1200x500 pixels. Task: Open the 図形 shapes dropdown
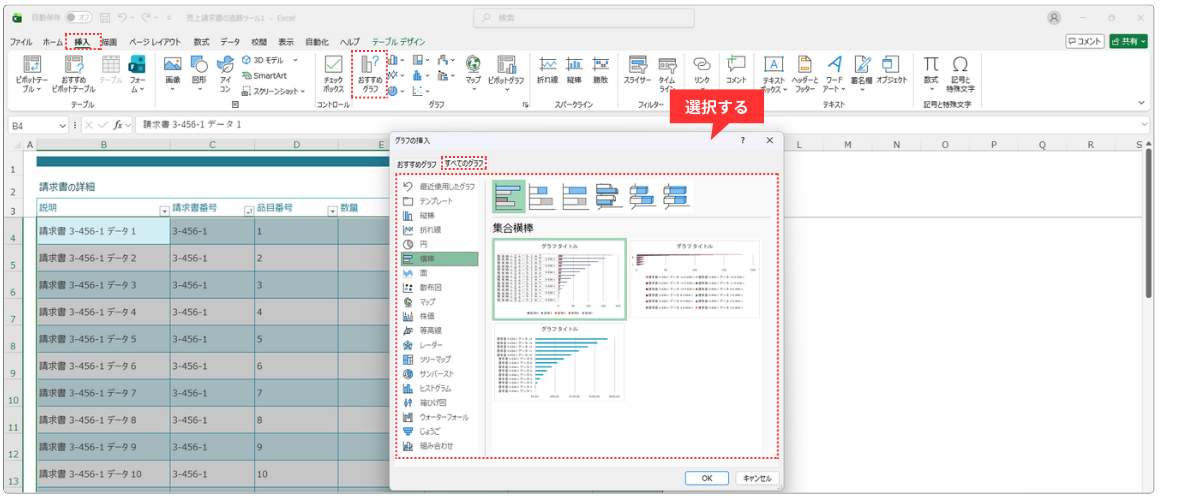[x=199, y=72]
